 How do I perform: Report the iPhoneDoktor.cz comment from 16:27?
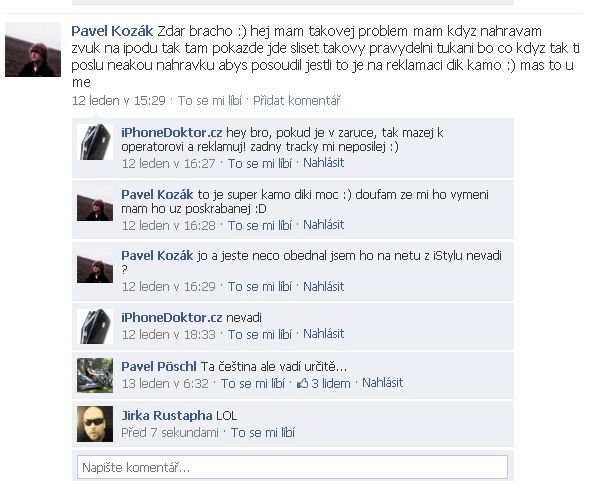324,163
